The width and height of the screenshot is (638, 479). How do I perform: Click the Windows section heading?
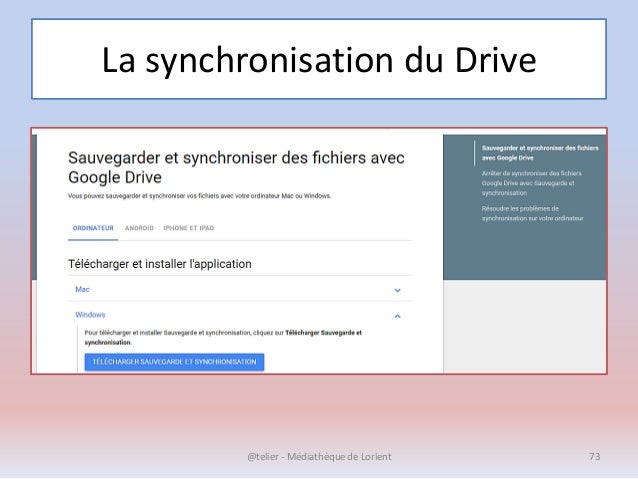pyautogui.click(x=90, y=315)
